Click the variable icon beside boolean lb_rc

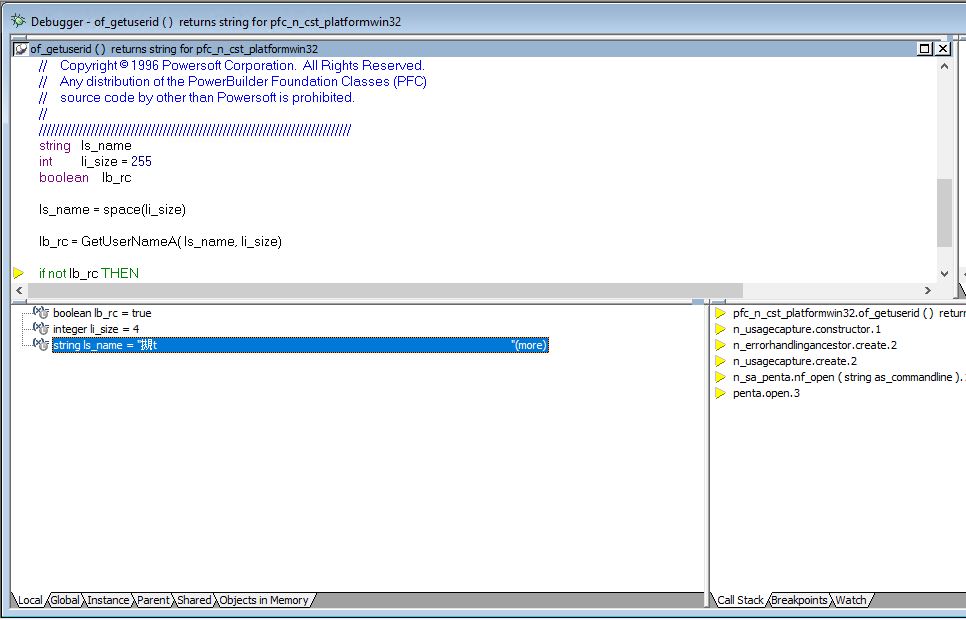pos(41,313)
